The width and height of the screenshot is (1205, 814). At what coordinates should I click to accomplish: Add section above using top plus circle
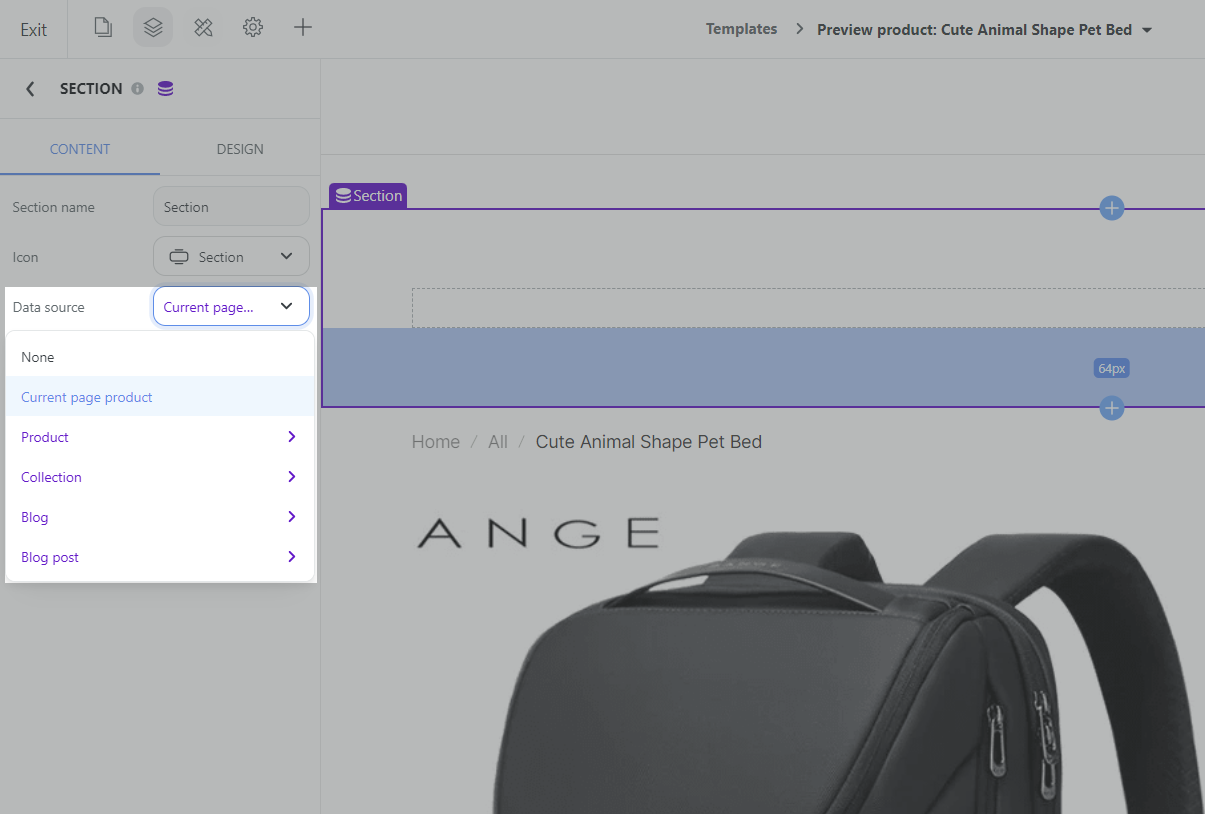[1111, 208]
